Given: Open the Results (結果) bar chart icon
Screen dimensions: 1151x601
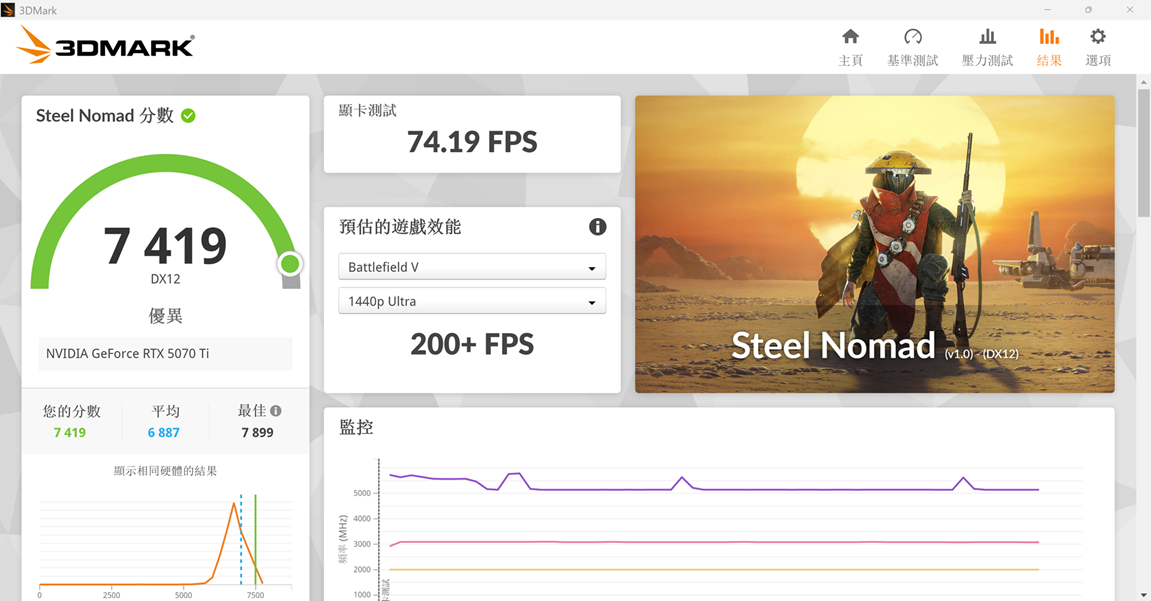Looking at the screenshot, I should click(1049, 36).
